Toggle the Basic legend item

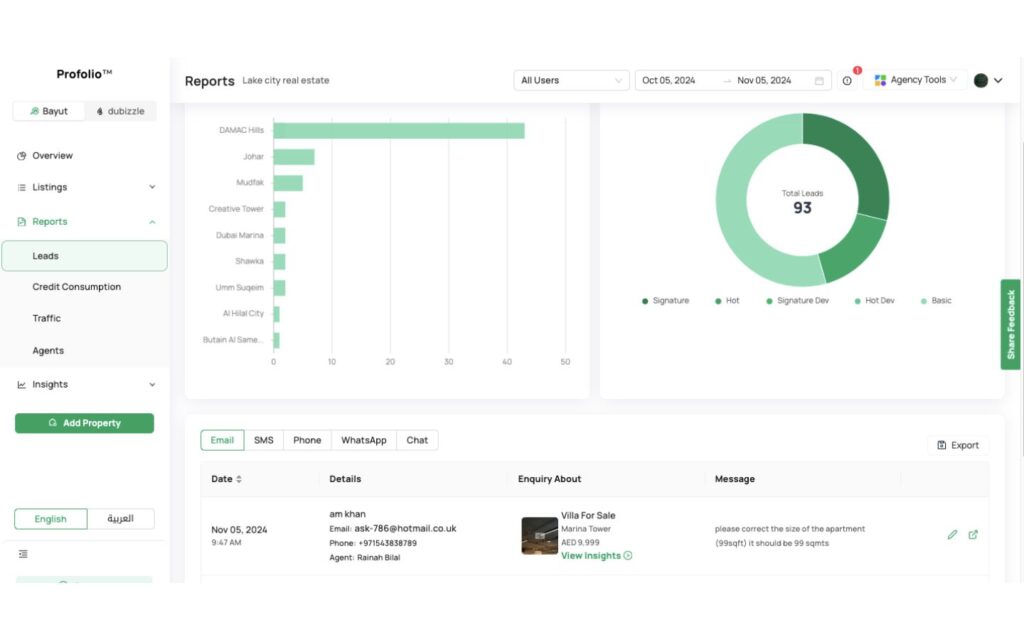coord(936,300)
